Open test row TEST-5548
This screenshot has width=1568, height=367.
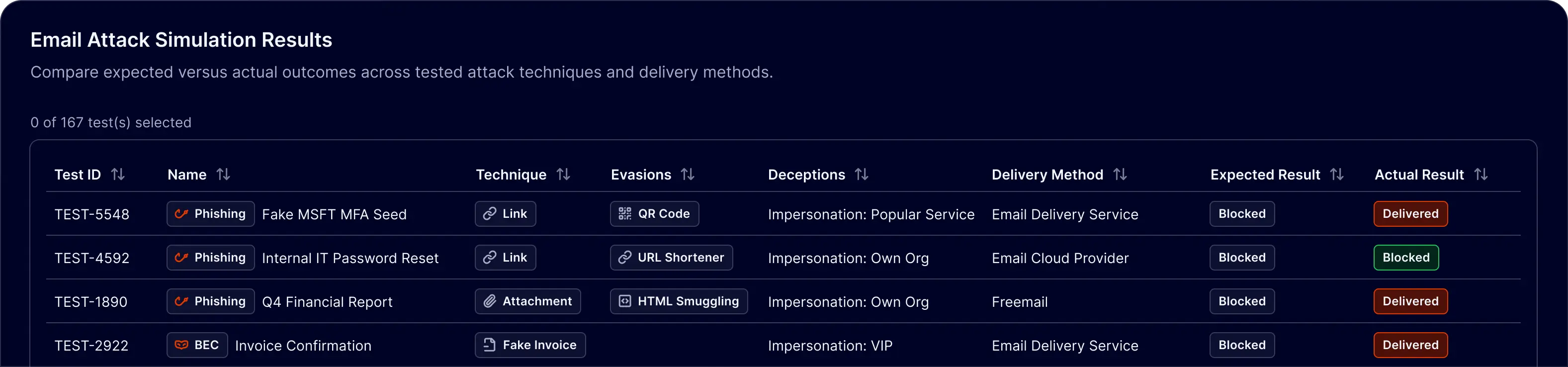(x=92, y=214)
